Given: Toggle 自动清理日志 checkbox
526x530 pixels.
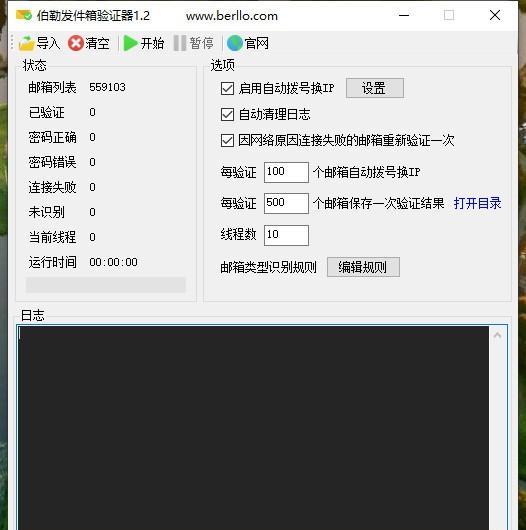Looking at the screenshot, I should (x=227, y=115).
